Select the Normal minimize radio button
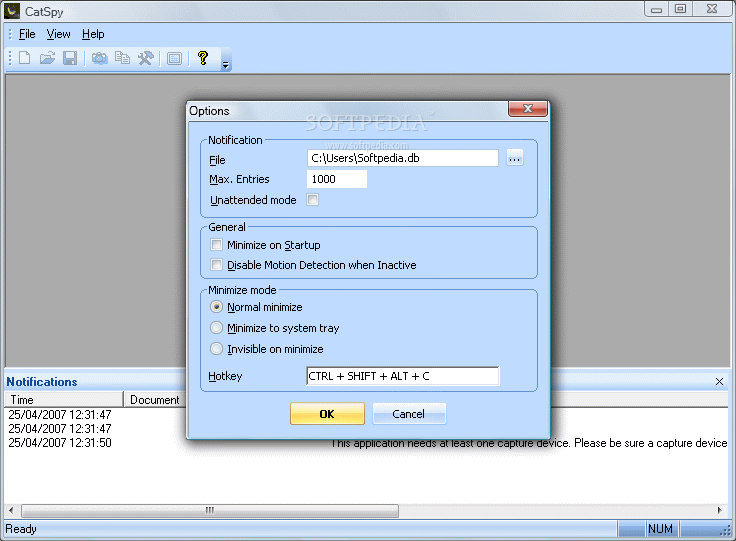Image resolution: width=736 pixels, height=541 pixels. tap(216, 307)
